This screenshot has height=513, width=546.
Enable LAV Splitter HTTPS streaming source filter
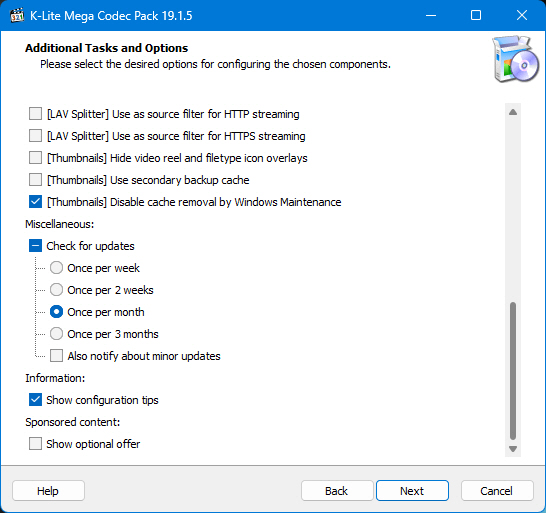click(x=35, y=135)
